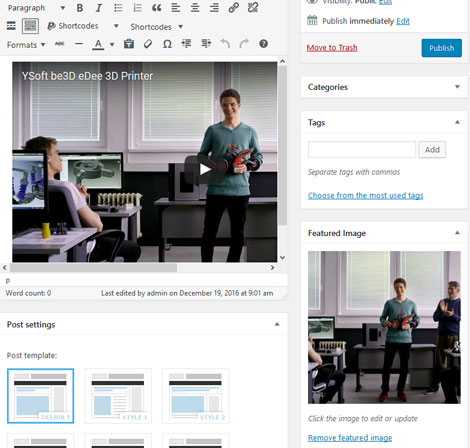The image size is (470, 448).
Task: Undo the last edit
Action: [225, 44]
